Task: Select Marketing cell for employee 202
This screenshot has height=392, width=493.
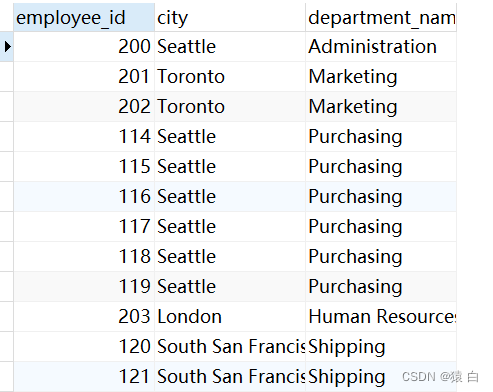Action: [x=381, y=107]
